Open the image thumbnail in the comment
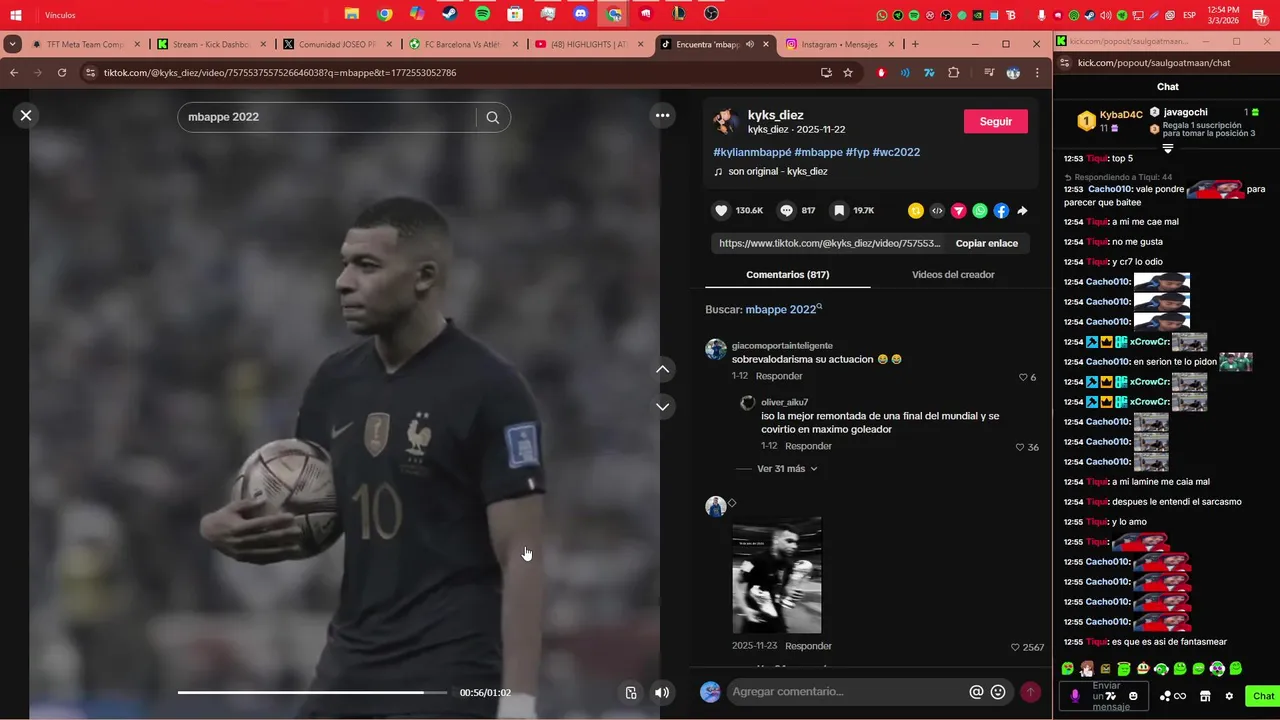This screenshot has width=1280, height=720. point(777,575)
